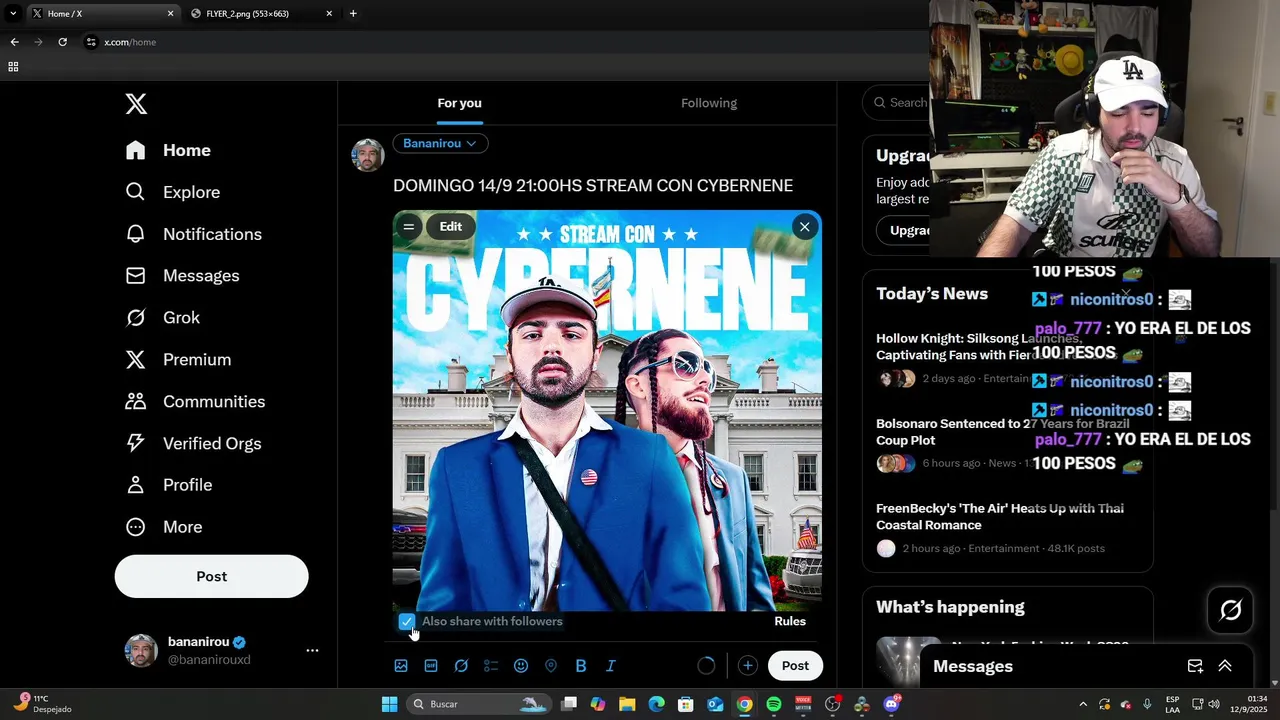Click the x.com/home address bar

pyautogui.click(x=500, y=42)
